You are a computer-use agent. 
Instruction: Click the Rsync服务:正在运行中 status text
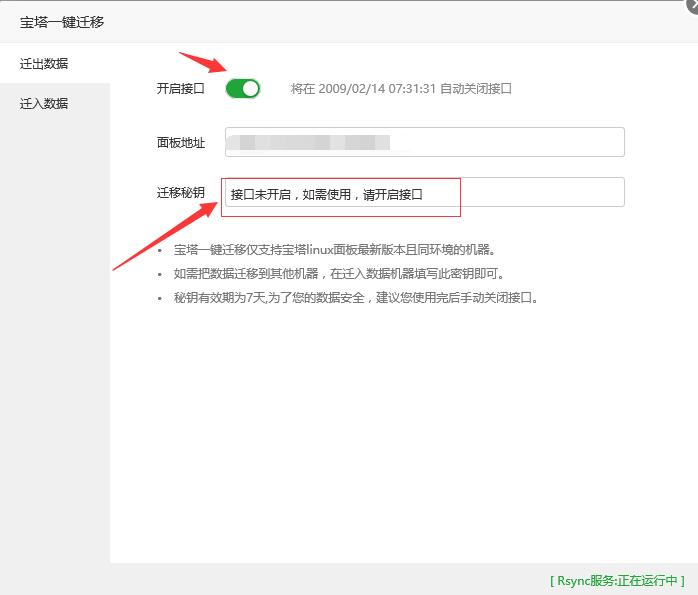click(x=617, y=580)
